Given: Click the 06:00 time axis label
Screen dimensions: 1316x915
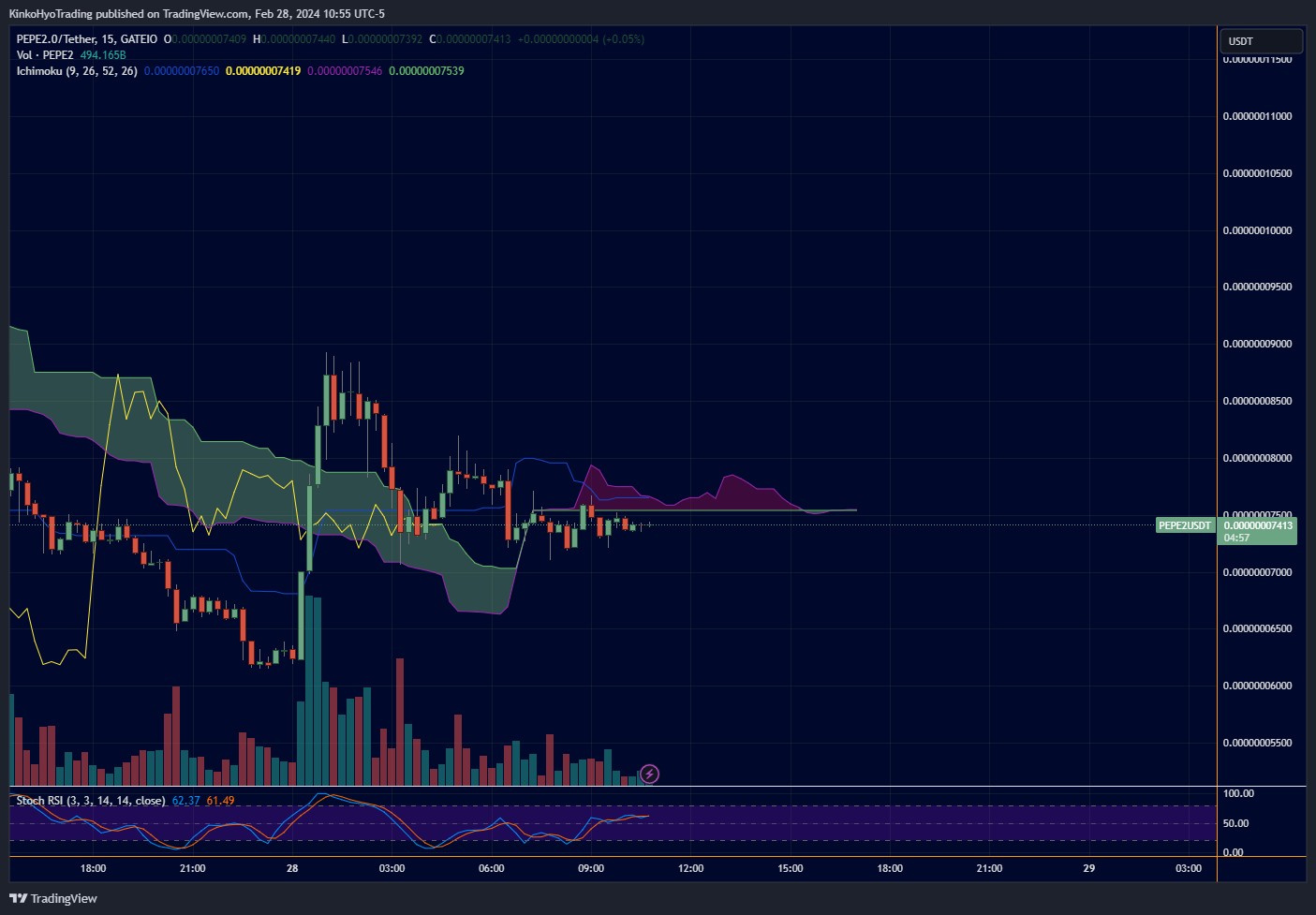Looking at the screenshot, I should point(492,868).
